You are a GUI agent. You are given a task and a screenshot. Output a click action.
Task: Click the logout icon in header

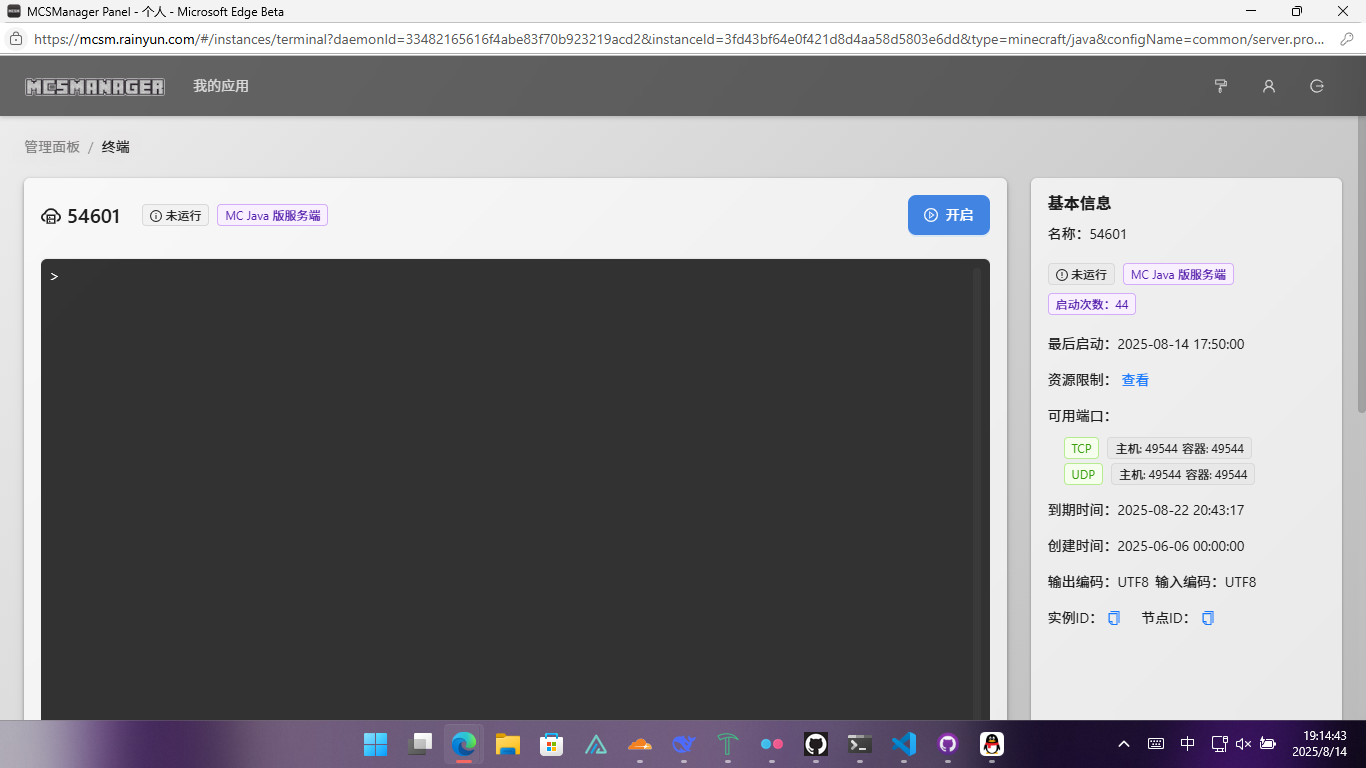pos(1317,86)
